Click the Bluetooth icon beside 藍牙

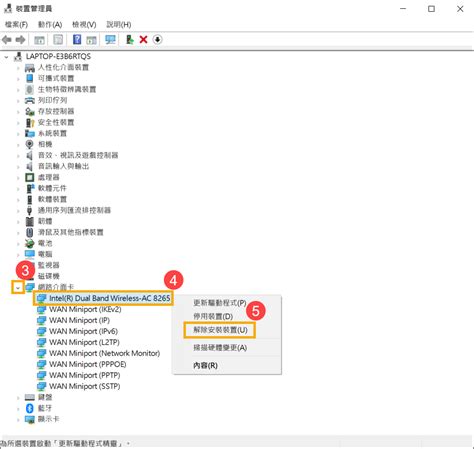[30, 408]
